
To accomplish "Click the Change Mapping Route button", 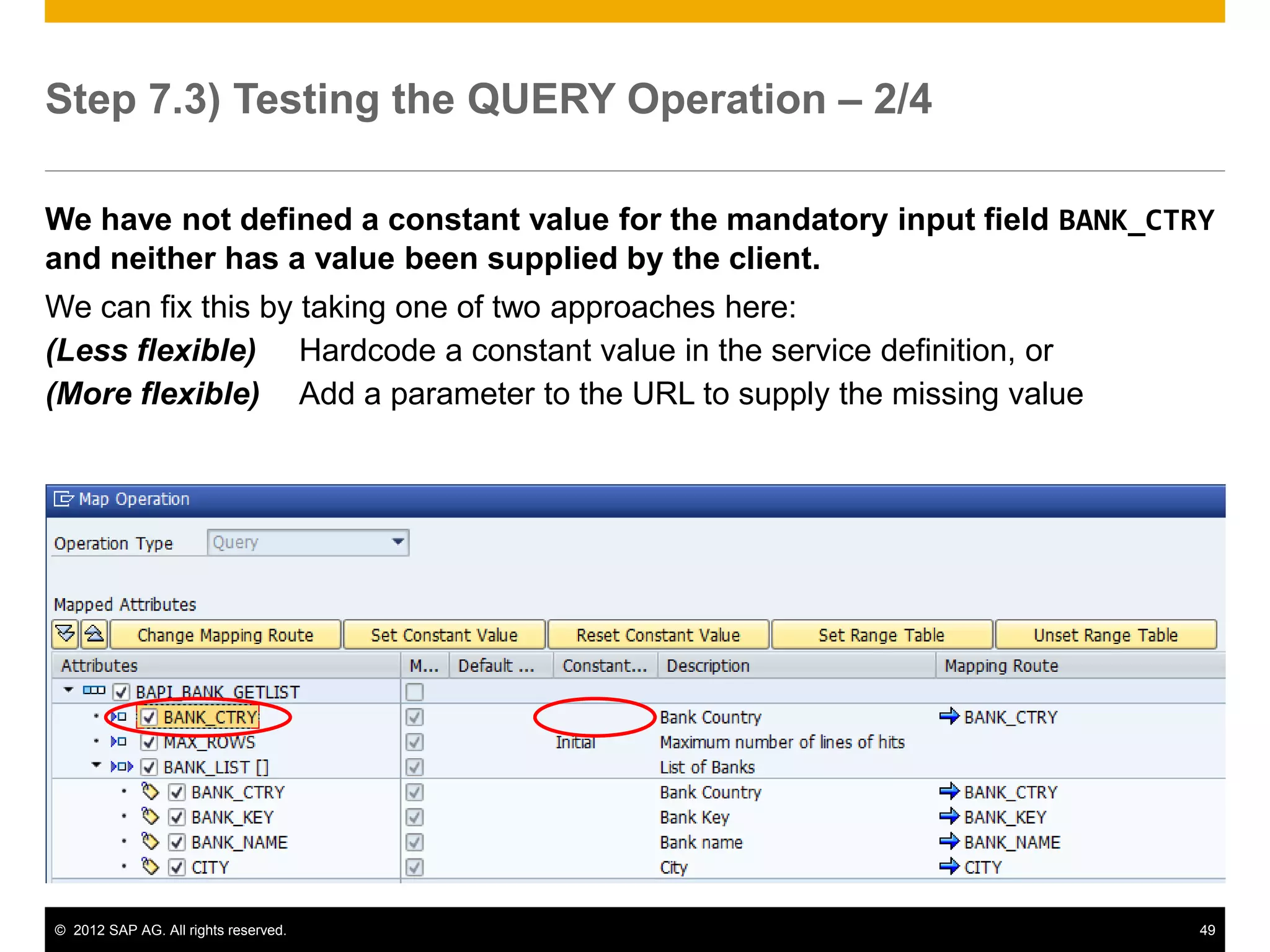I will (x=226, y=635).
